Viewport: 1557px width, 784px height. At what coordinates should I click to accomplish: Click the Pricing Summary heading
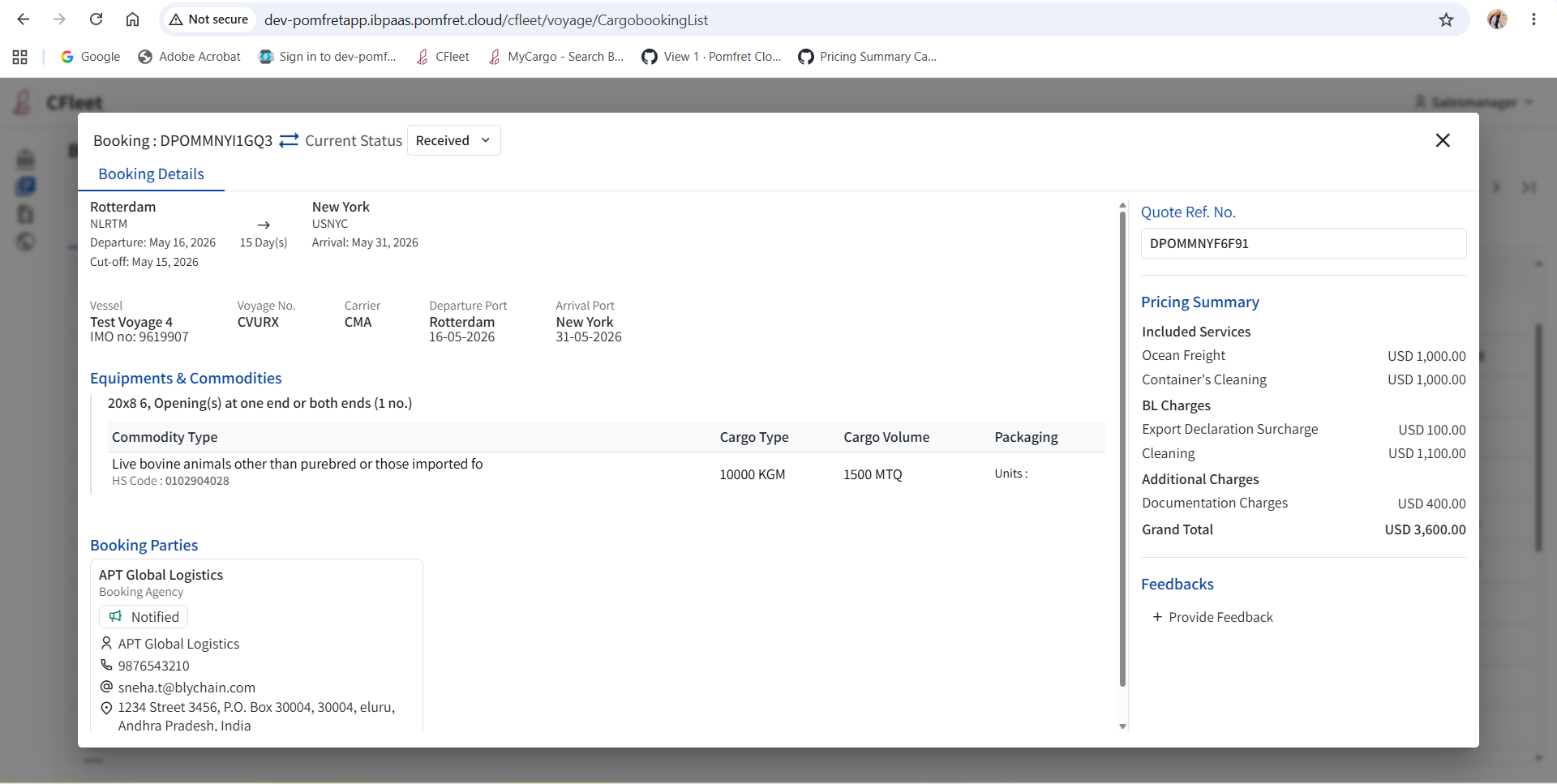[1200, 302]
